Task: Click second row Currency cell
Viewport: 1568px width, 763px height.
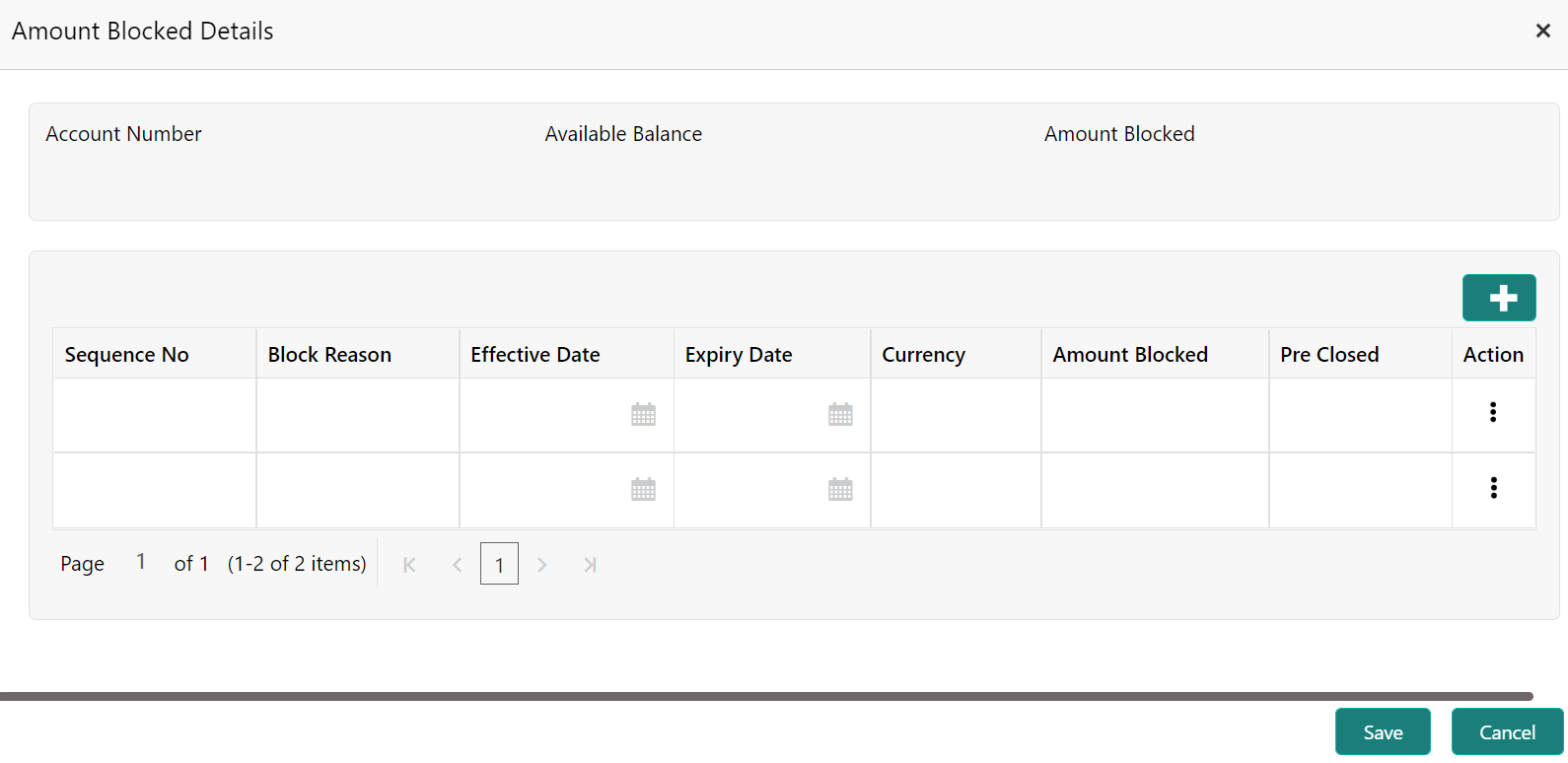Action: (955, 490)
